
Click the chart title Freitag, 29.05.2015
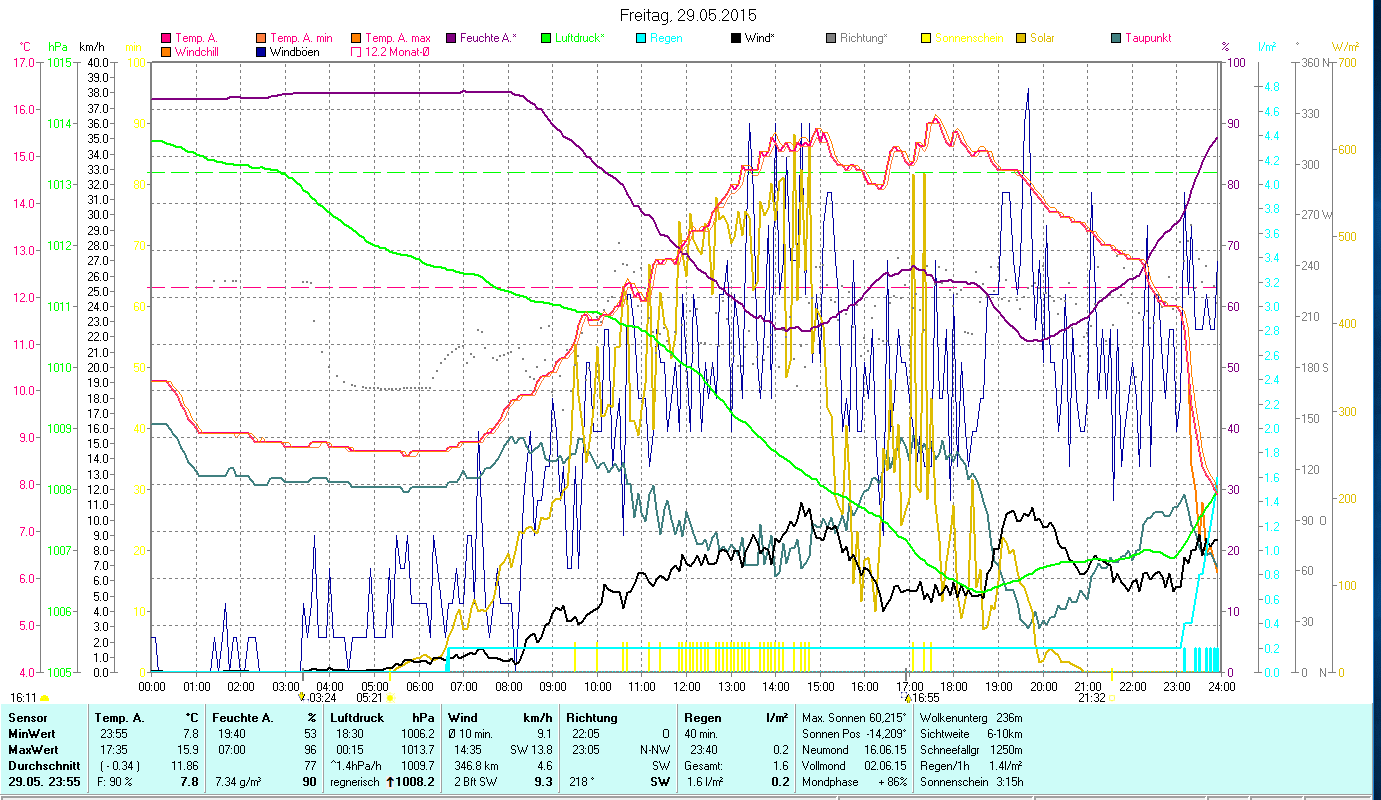click(688, 16)
